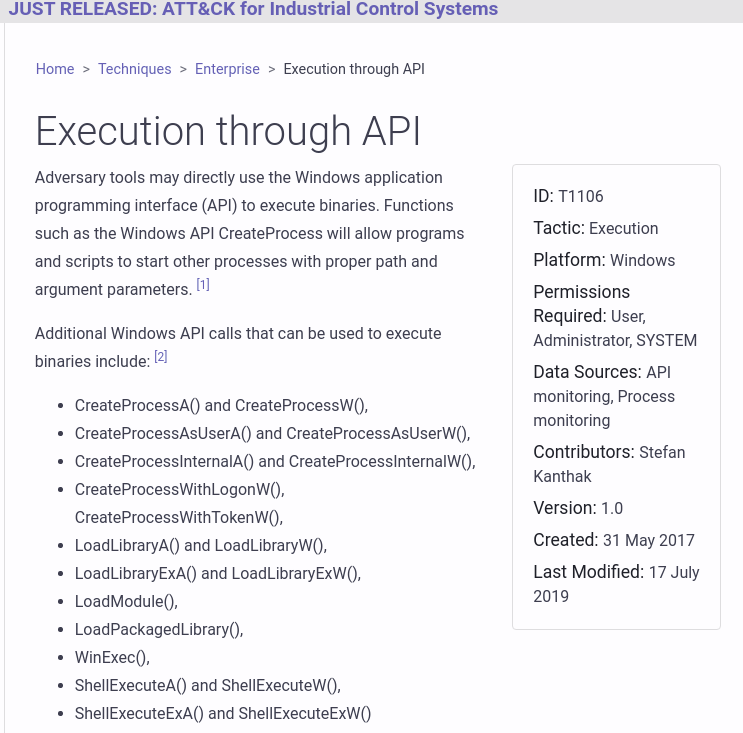
Task: Click the WinExec() list entry
Action: 112,658
